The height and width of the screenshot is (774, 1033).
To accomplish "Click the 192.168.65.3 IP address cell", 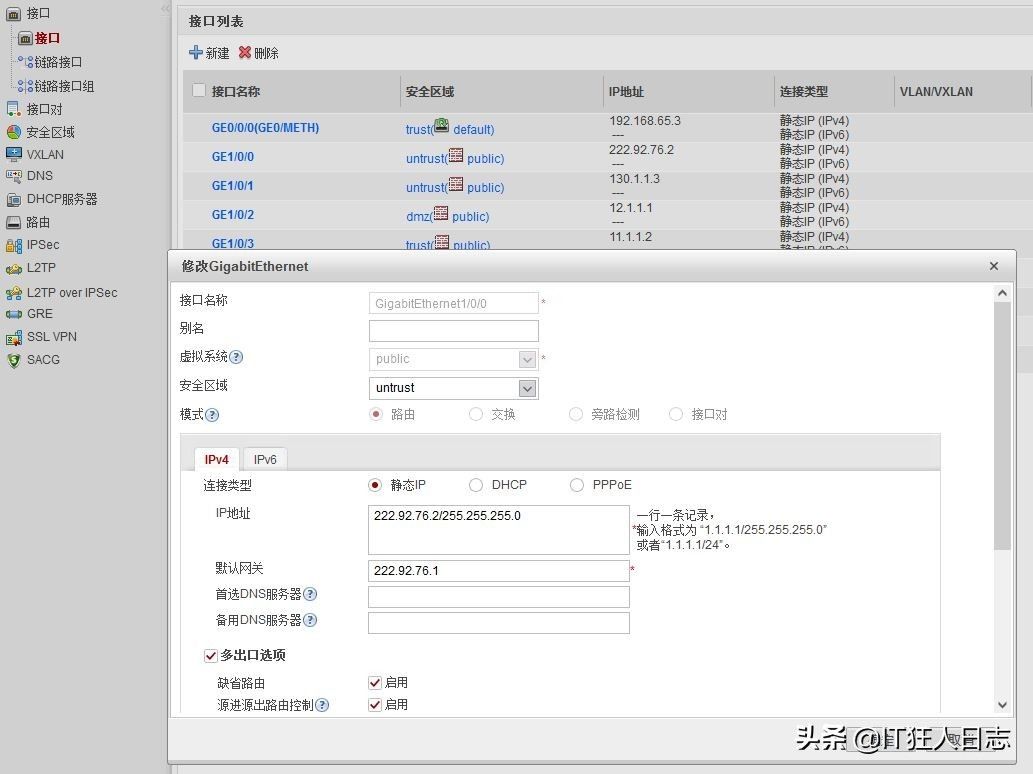I will pyautogui.click(x=645, y=121).
